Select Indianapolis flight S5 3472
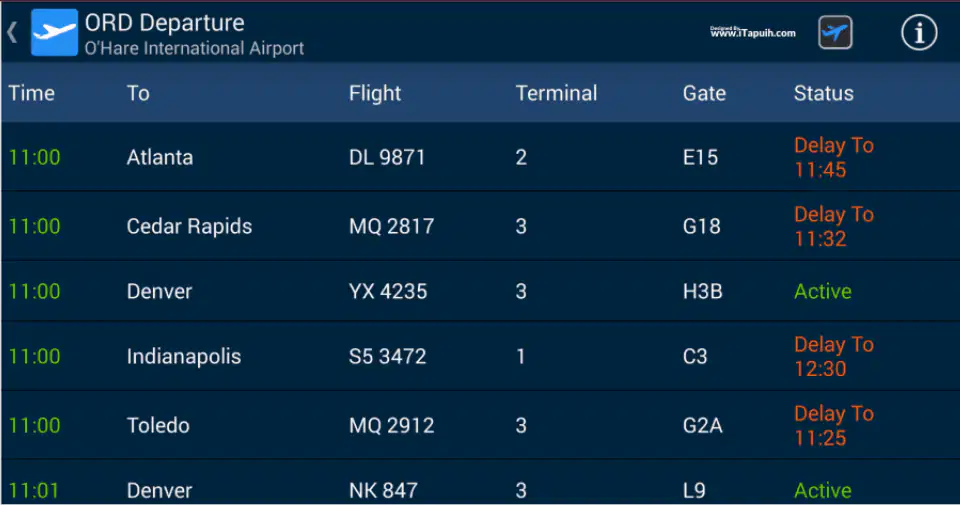 pyautogui.click(x=480, y=356)
